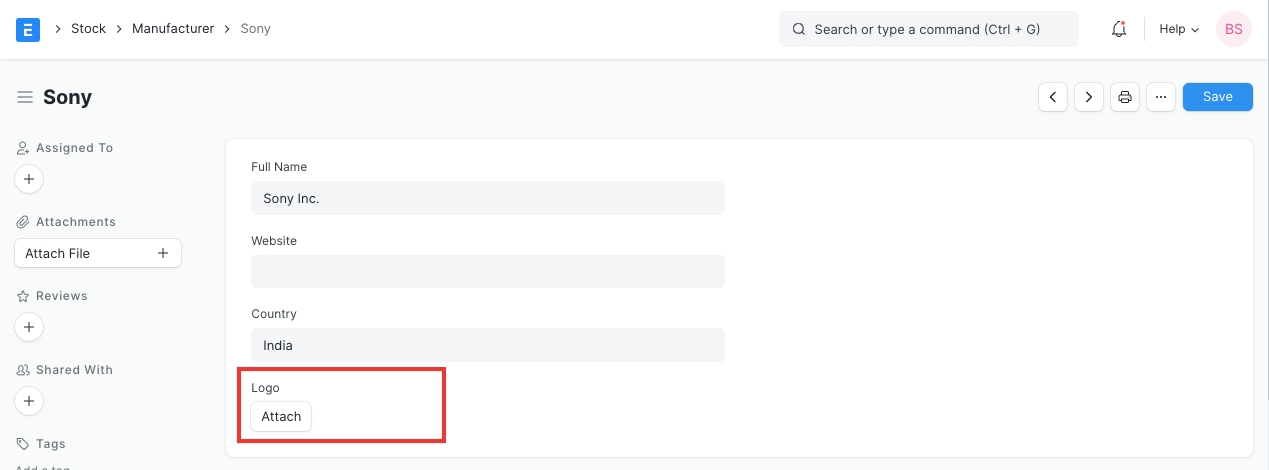Viewport: 1269px width, 470px height.
Task: Navigate to Manufacturer breadcrumb
Action: click(173, 29)
